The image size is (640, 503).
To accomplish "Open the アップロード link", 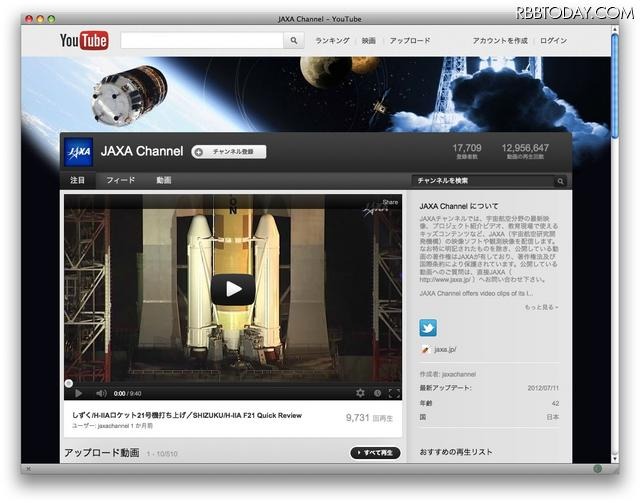I will 409,40.
